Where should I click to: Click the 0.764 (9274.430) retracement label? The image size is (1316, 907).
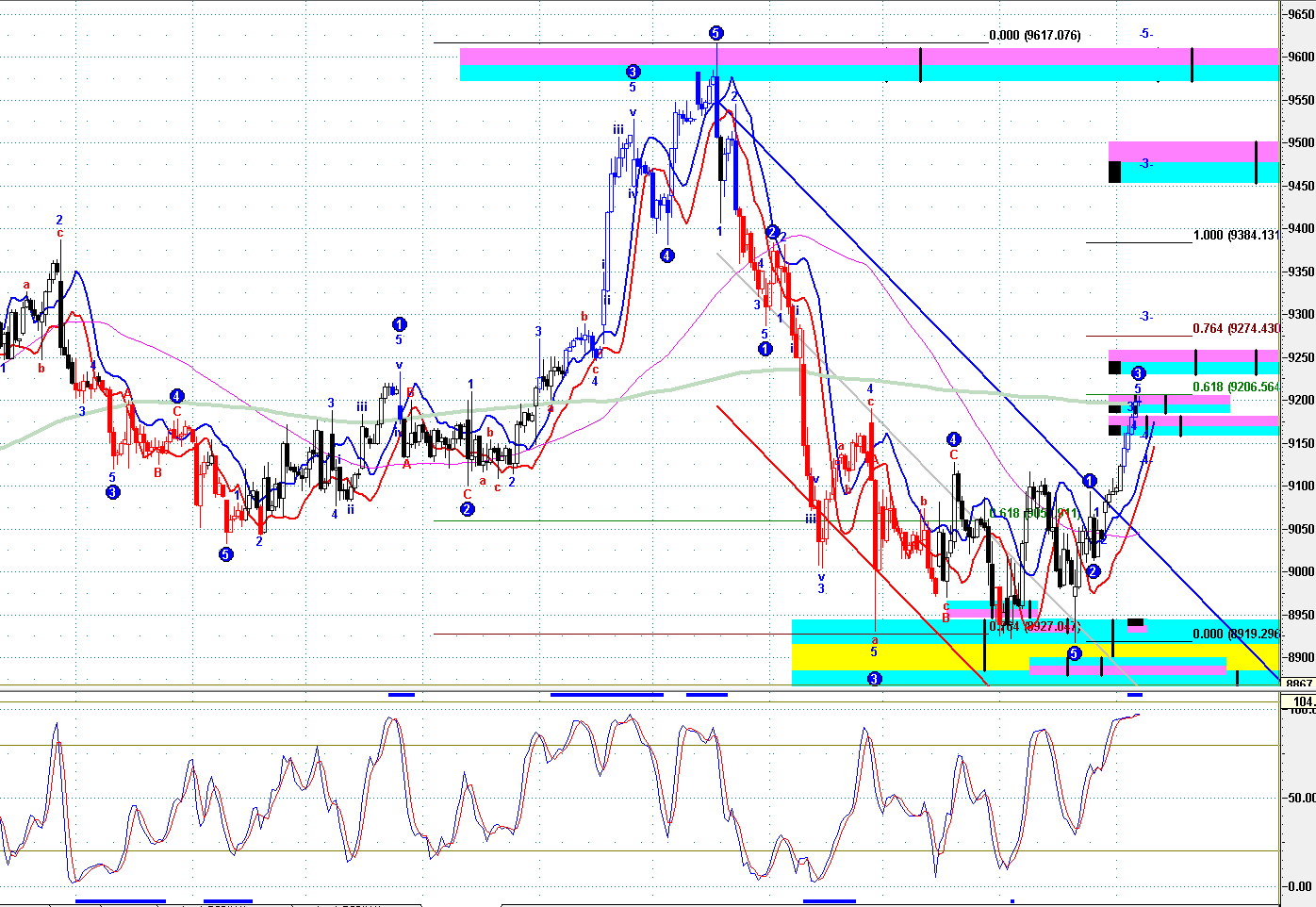click(x=1235, y=329)
